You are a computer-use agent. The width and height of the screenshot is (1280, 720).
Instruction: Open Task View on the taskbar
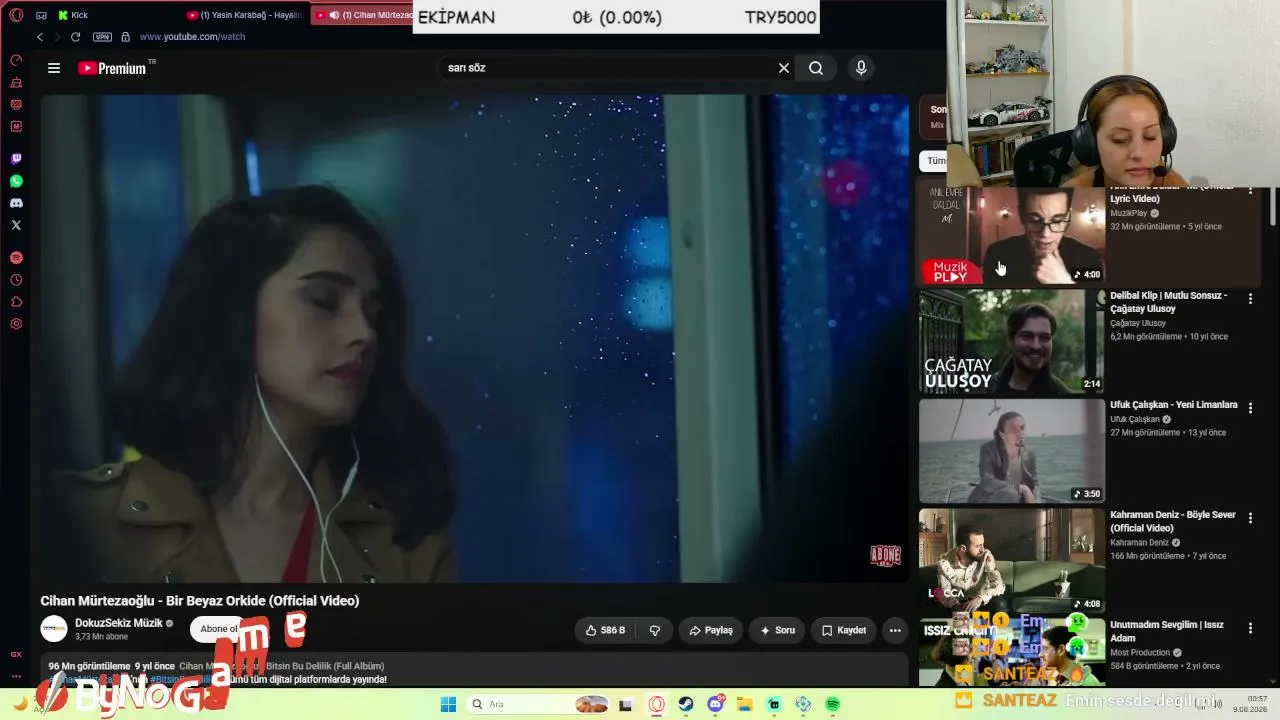(x=626, y=704)
